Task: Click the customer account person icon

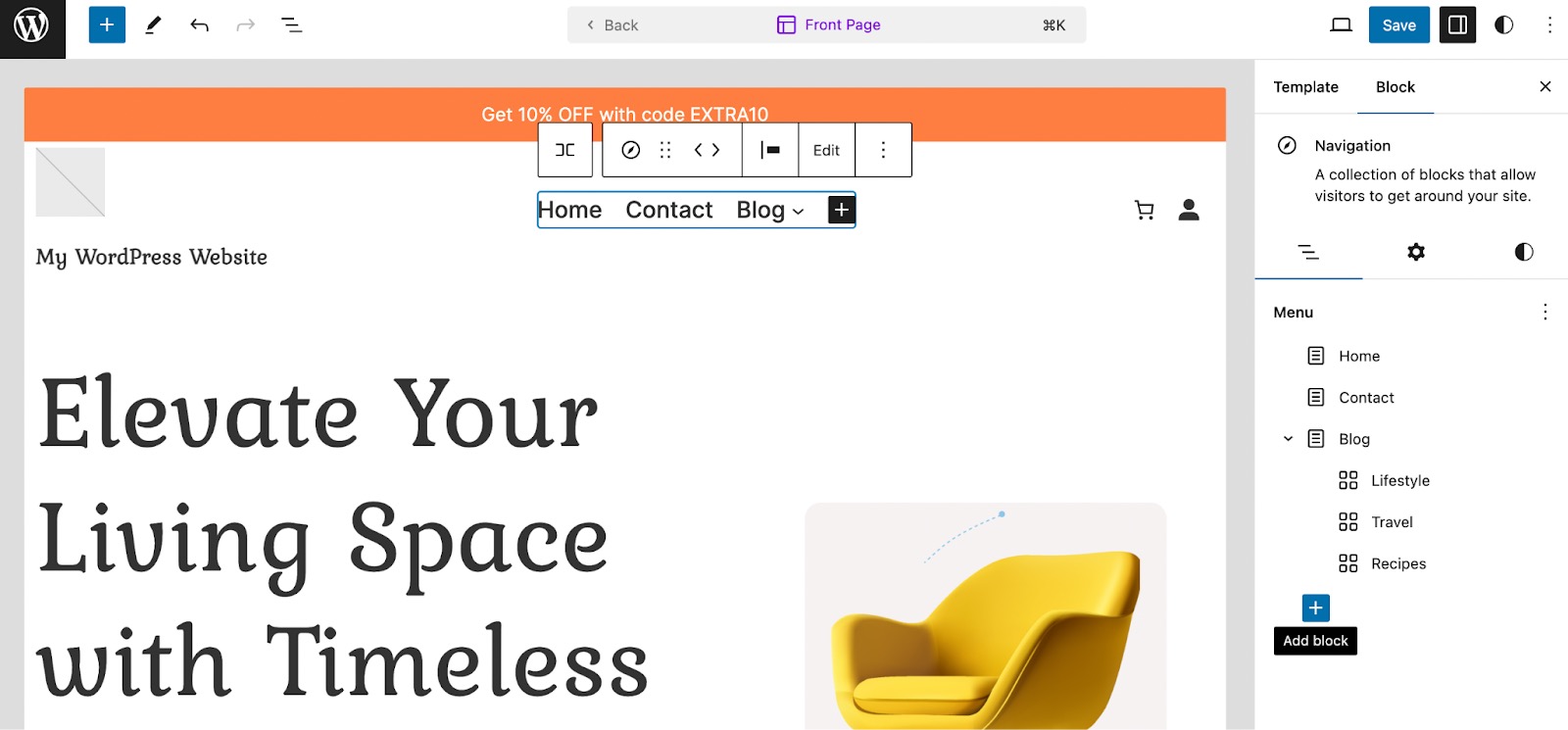Action: (1189, 210)
